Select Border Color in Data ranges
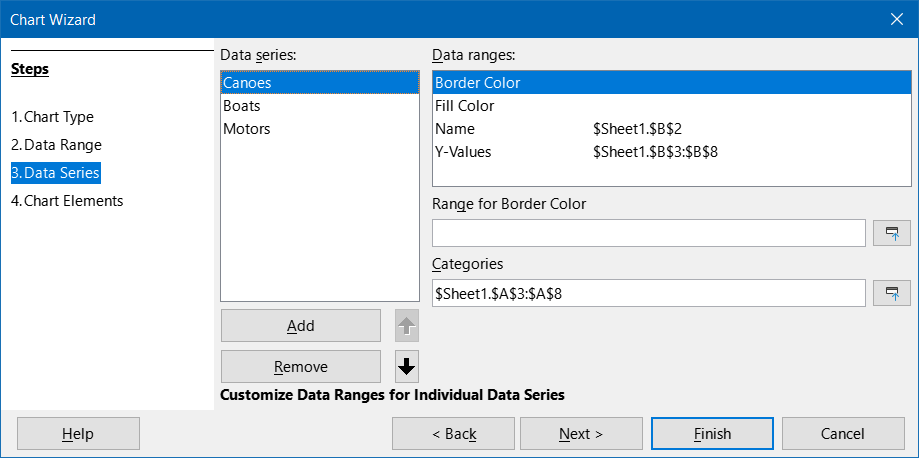Screen dimensions: 919x458 [672, 83]
